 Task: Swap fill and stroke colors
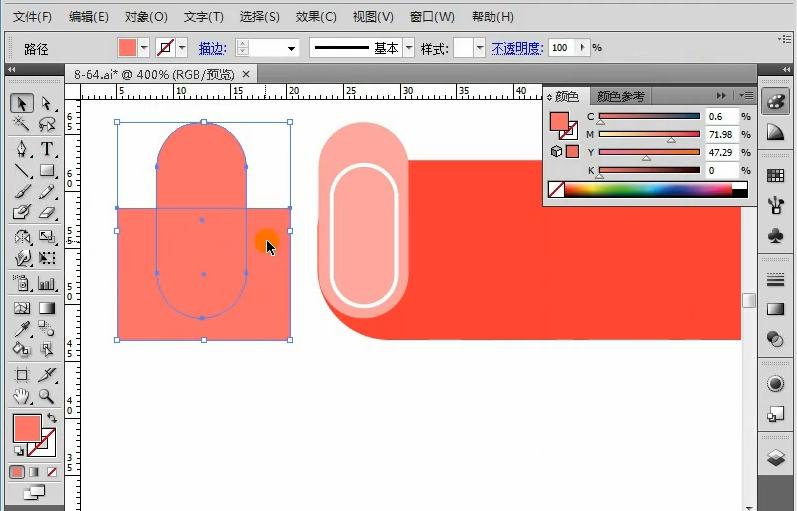pos(52,417)
